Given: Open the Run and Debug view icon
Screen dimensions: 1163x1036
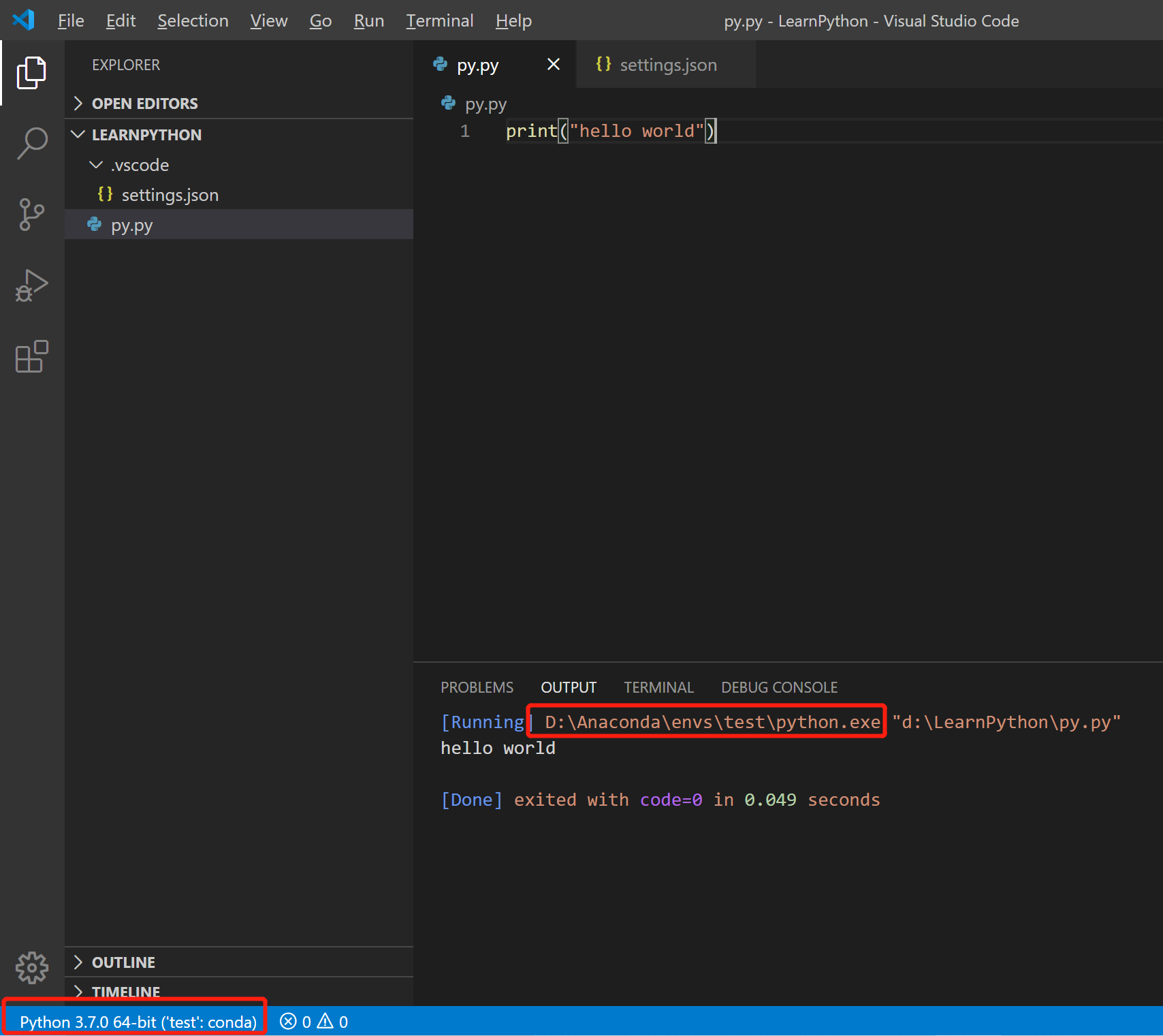Looking at the screenshot, I should [x=31, y=285].
